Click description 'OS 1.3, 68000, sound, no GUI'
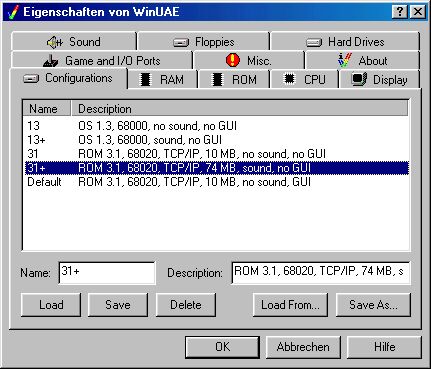This screenshot has height=369, width=431. [x=150, y=140]
